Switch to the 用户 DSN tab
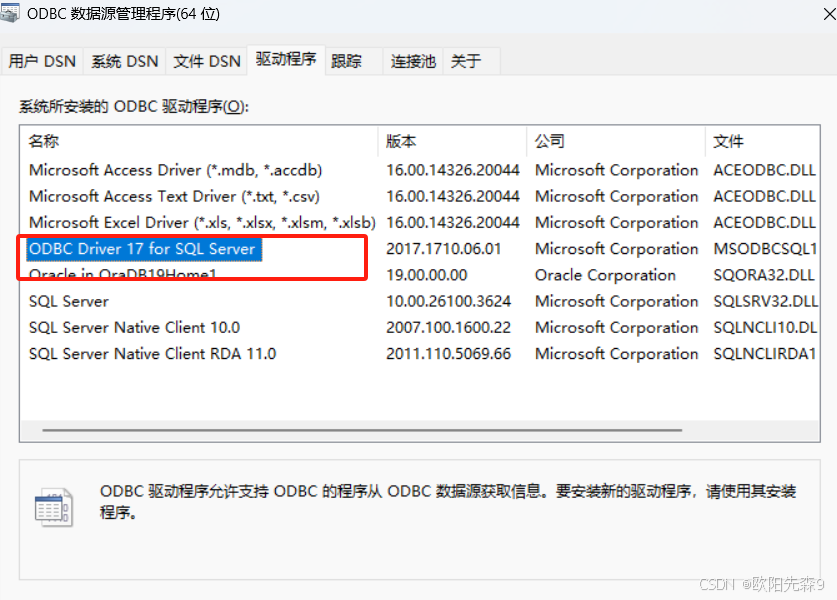This screenshot has height=600, width=837. (42, 61)
